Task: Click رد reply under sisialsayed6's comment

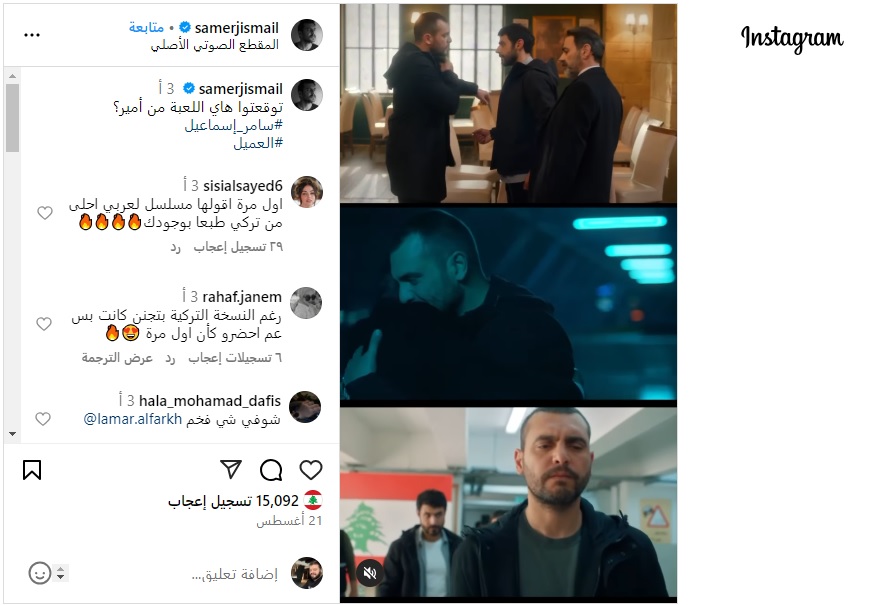Action: pos(175,247)
